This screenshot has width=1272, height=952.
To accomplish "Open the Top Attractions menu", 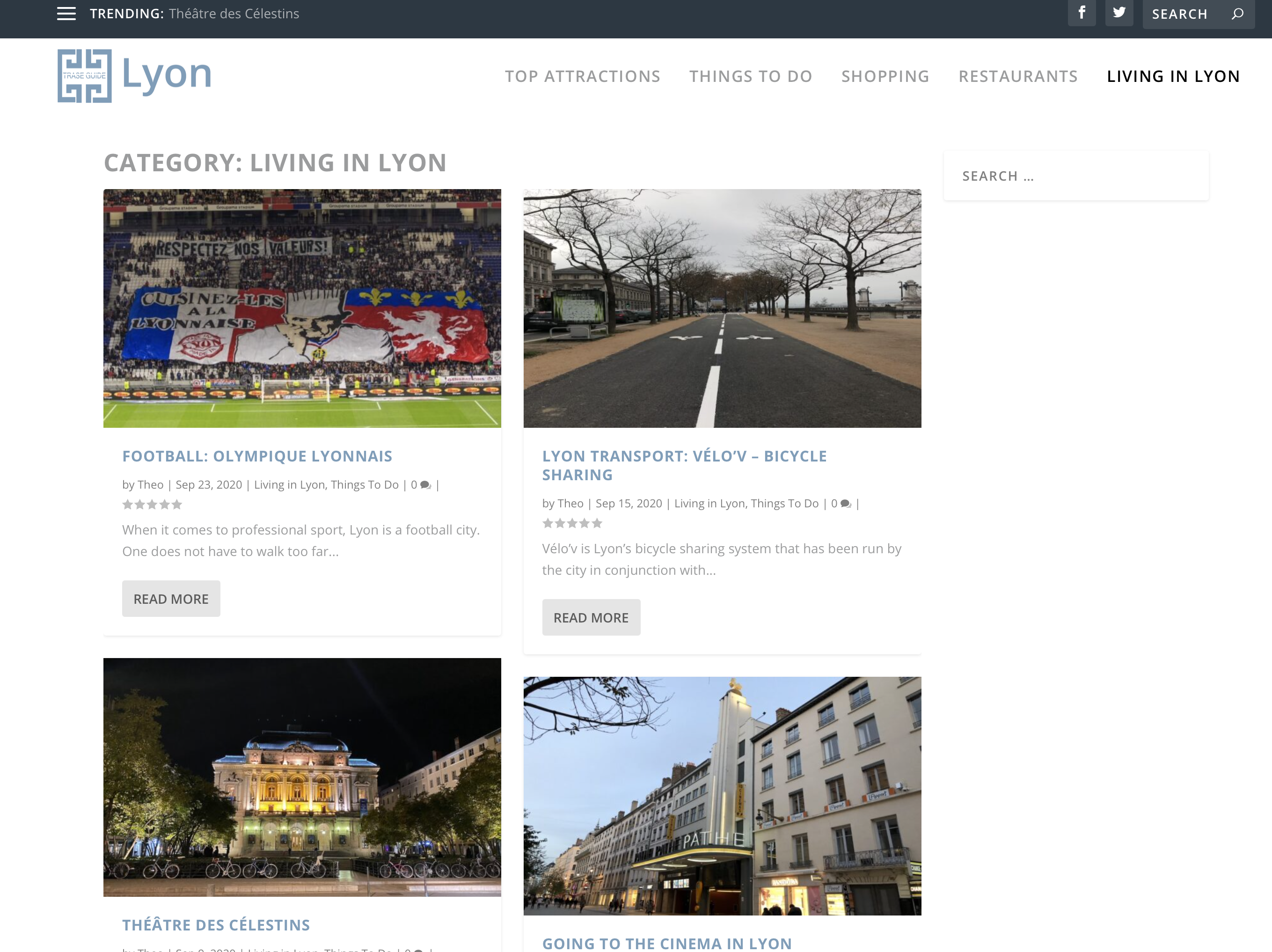I will point(583,76).
